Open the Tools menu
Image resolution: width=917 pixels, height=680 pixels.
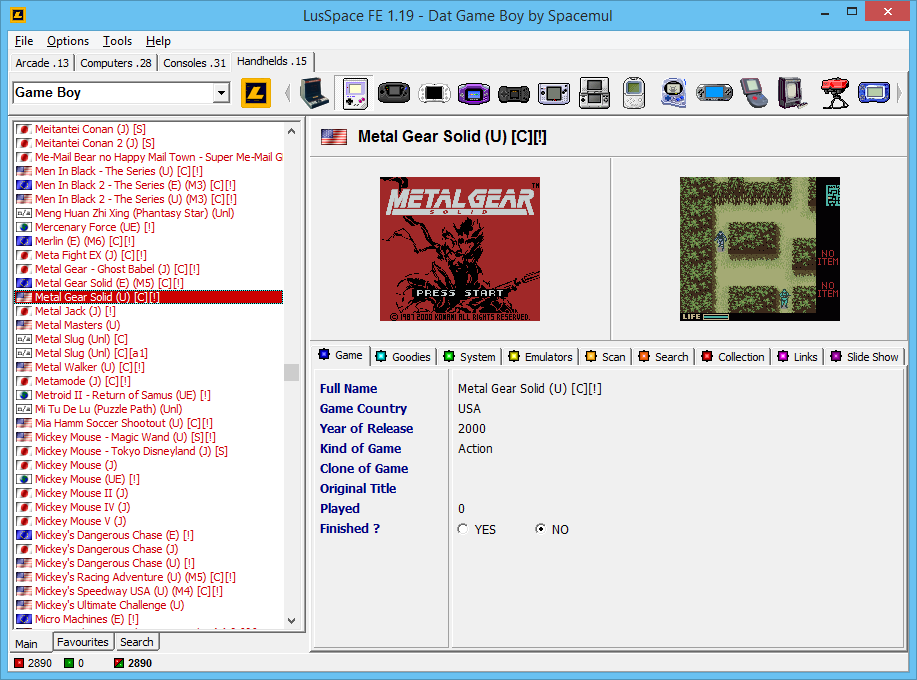[x=118, y=41]
